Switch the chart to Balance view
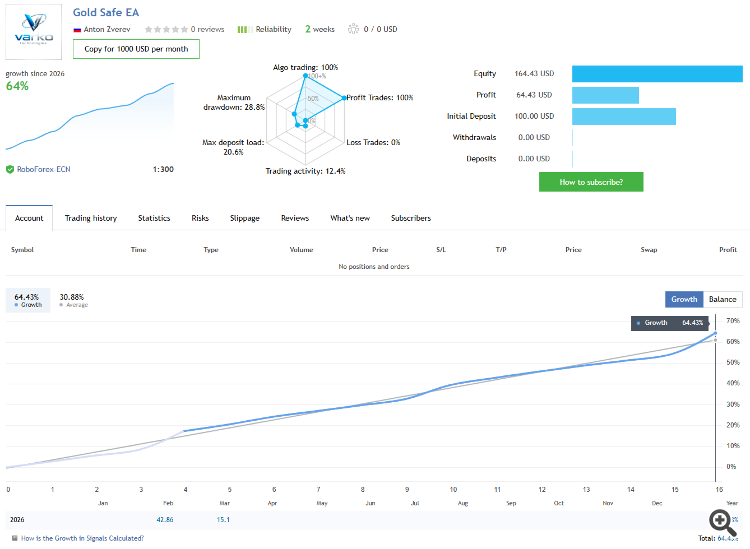750x549 pixels. (x=722, y=299)
